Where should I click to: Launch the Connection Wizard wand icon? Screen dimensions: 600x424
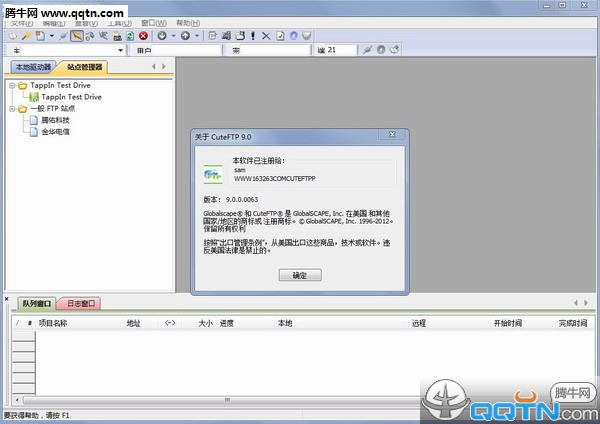pos(26,36)
